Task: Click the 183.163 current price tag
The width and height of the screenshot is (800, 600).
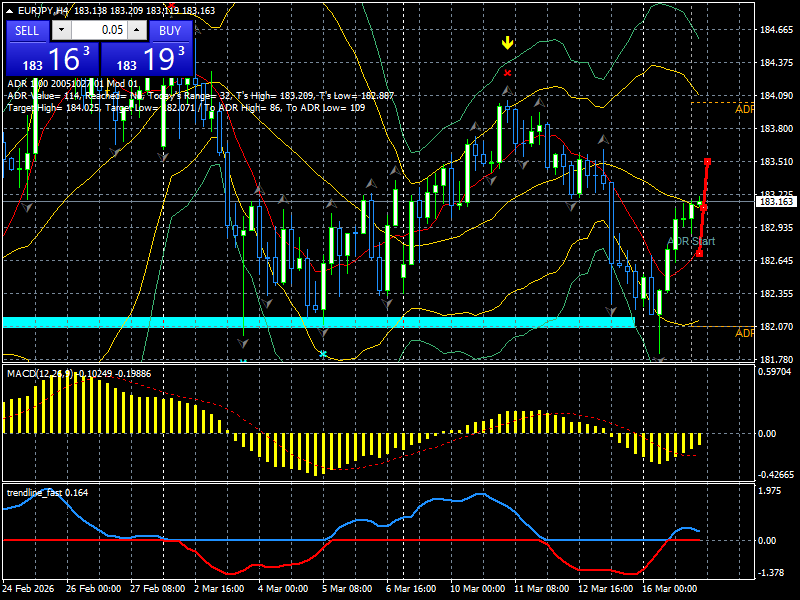Action: tap(777, 202)
